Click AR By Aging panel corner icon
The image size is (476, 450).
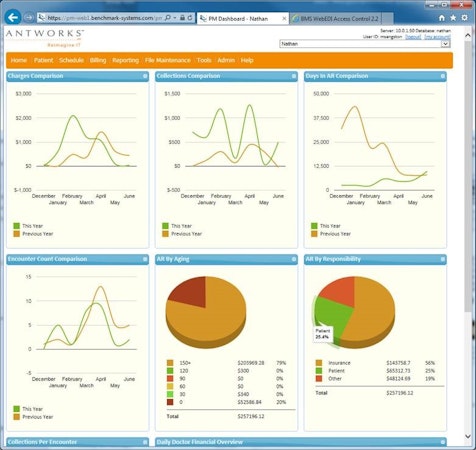294,259
